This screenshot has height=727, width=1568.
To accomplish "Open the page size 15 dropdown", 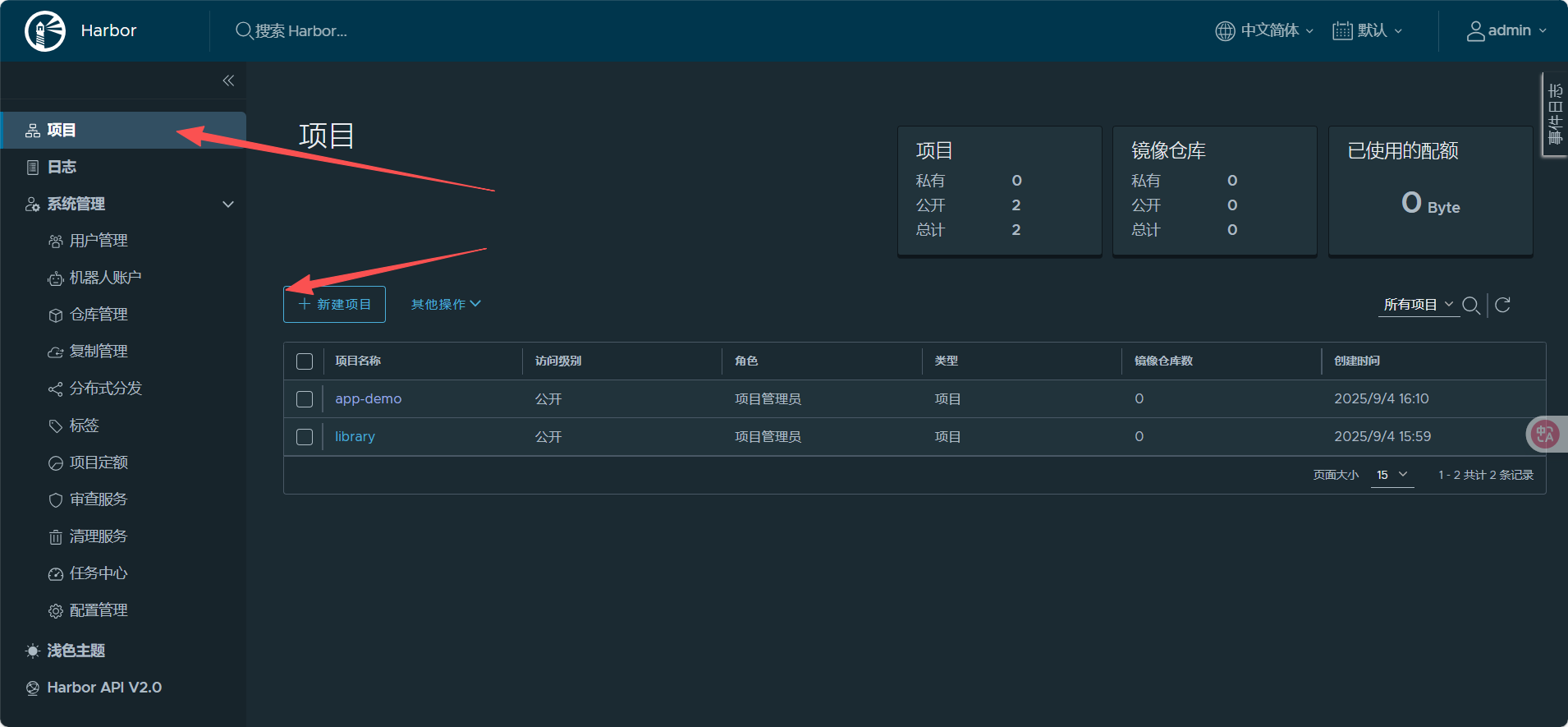I will pos(1392,475).
